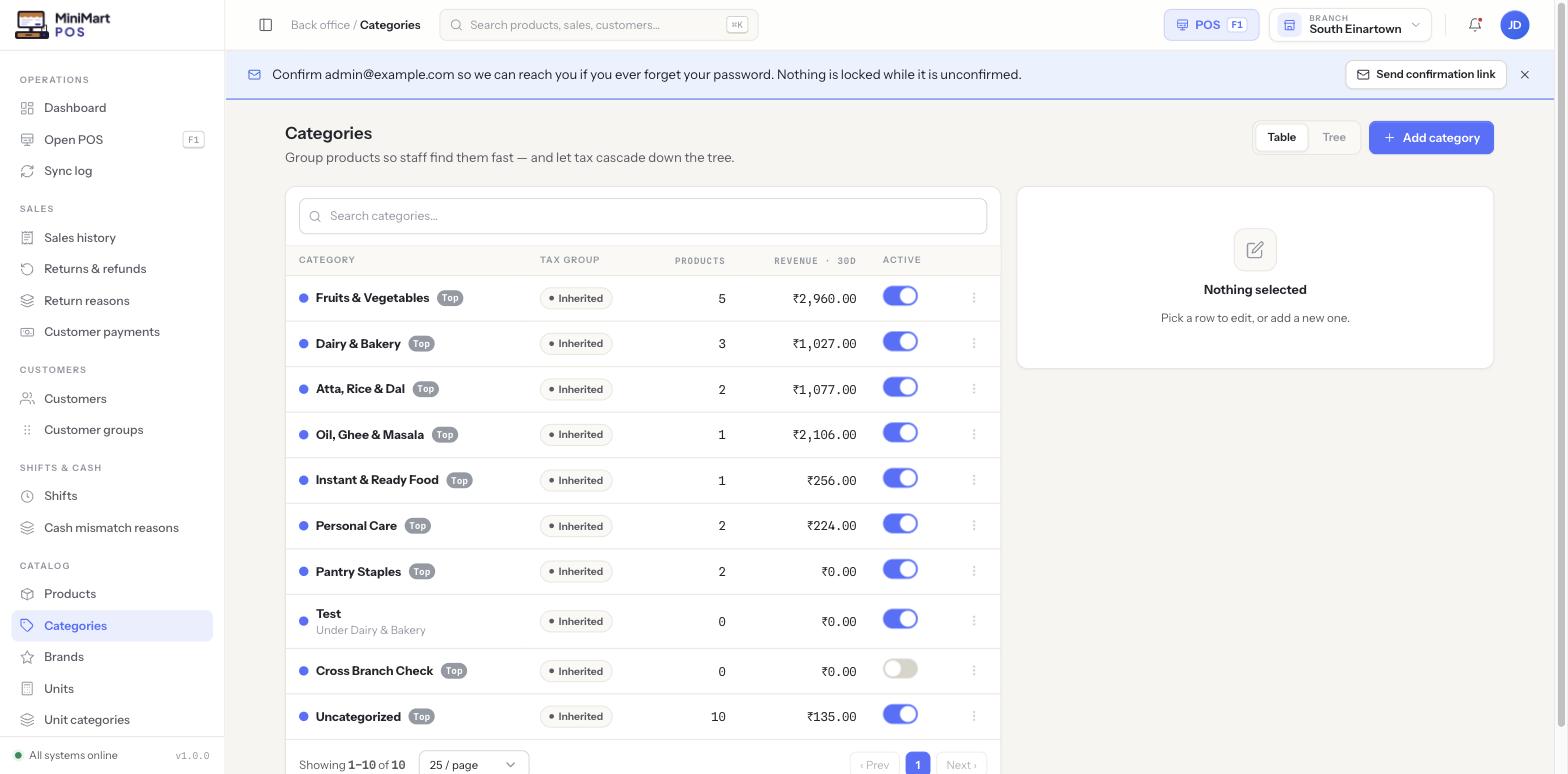Click the Add category button
The image size is (1568, 774).
point(1431,138)
